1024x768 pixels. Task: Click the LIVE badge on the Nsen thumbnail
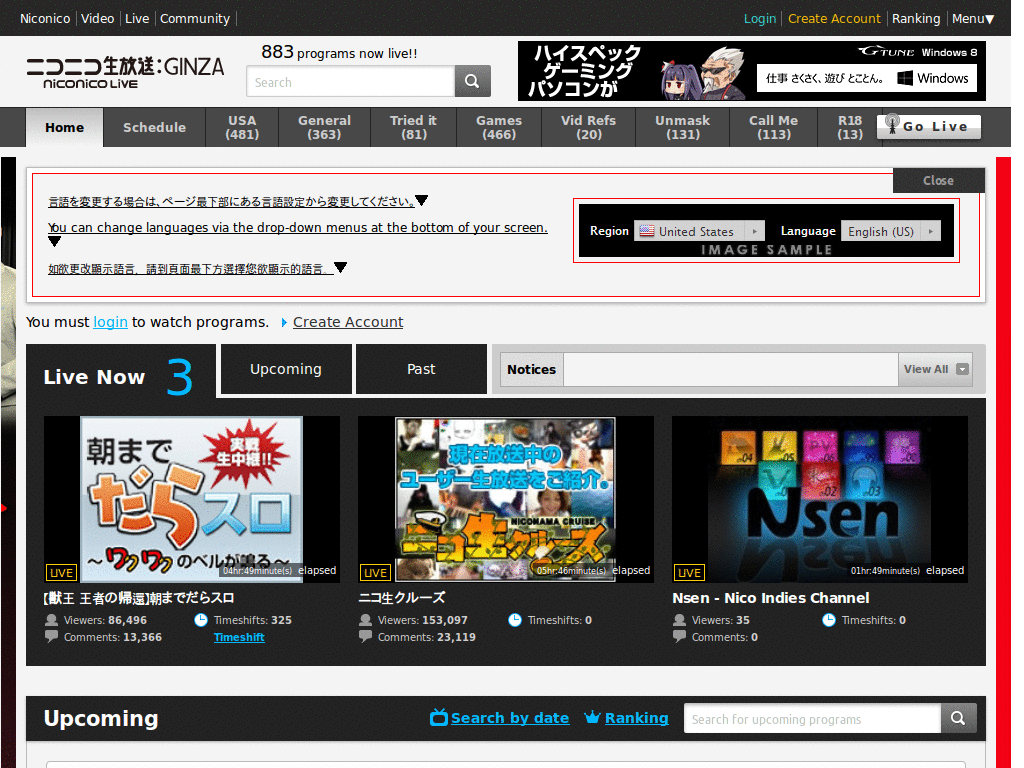coord(689,573)
